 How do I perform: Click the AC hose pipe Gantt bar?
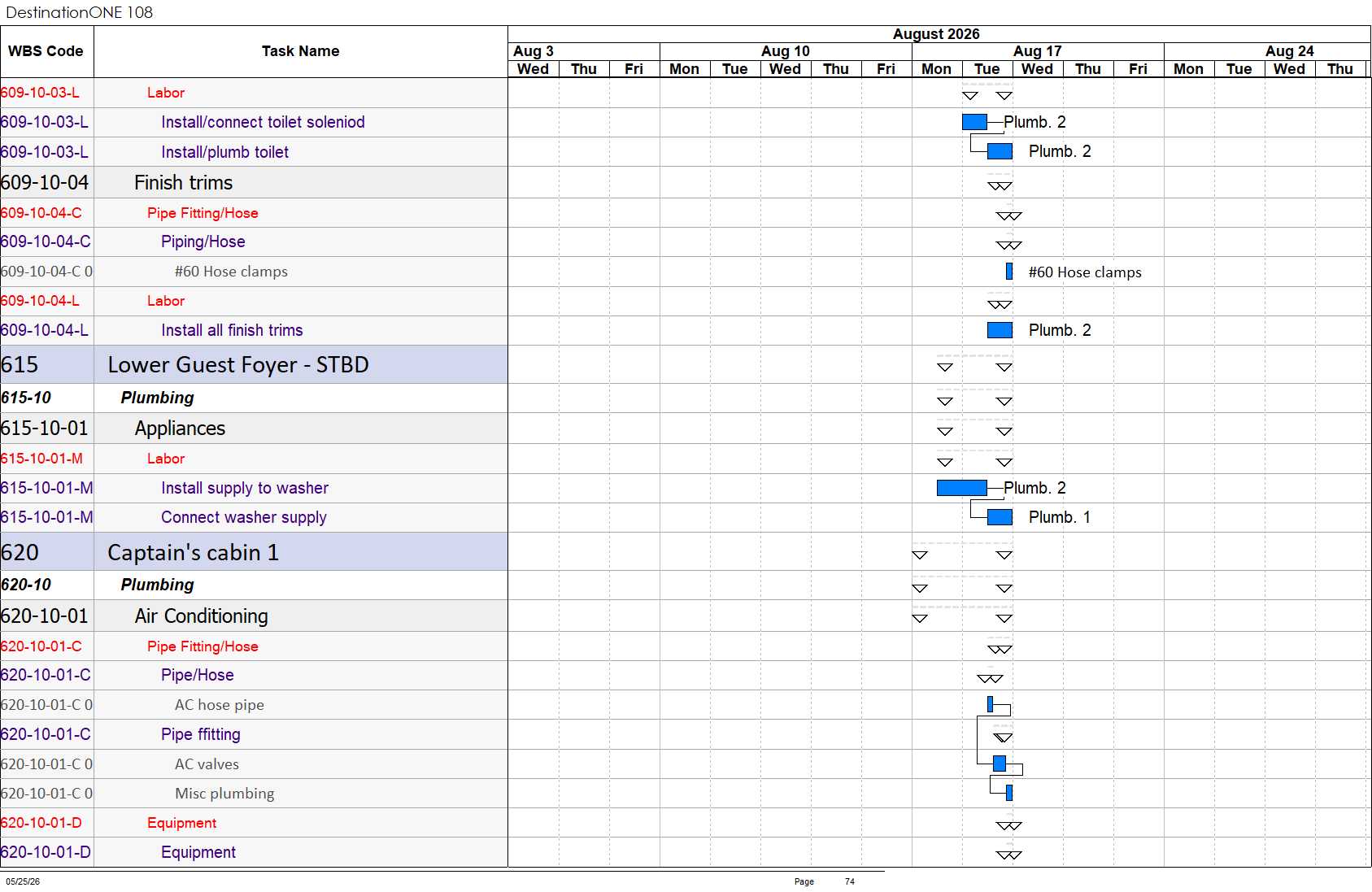point(990,704)
